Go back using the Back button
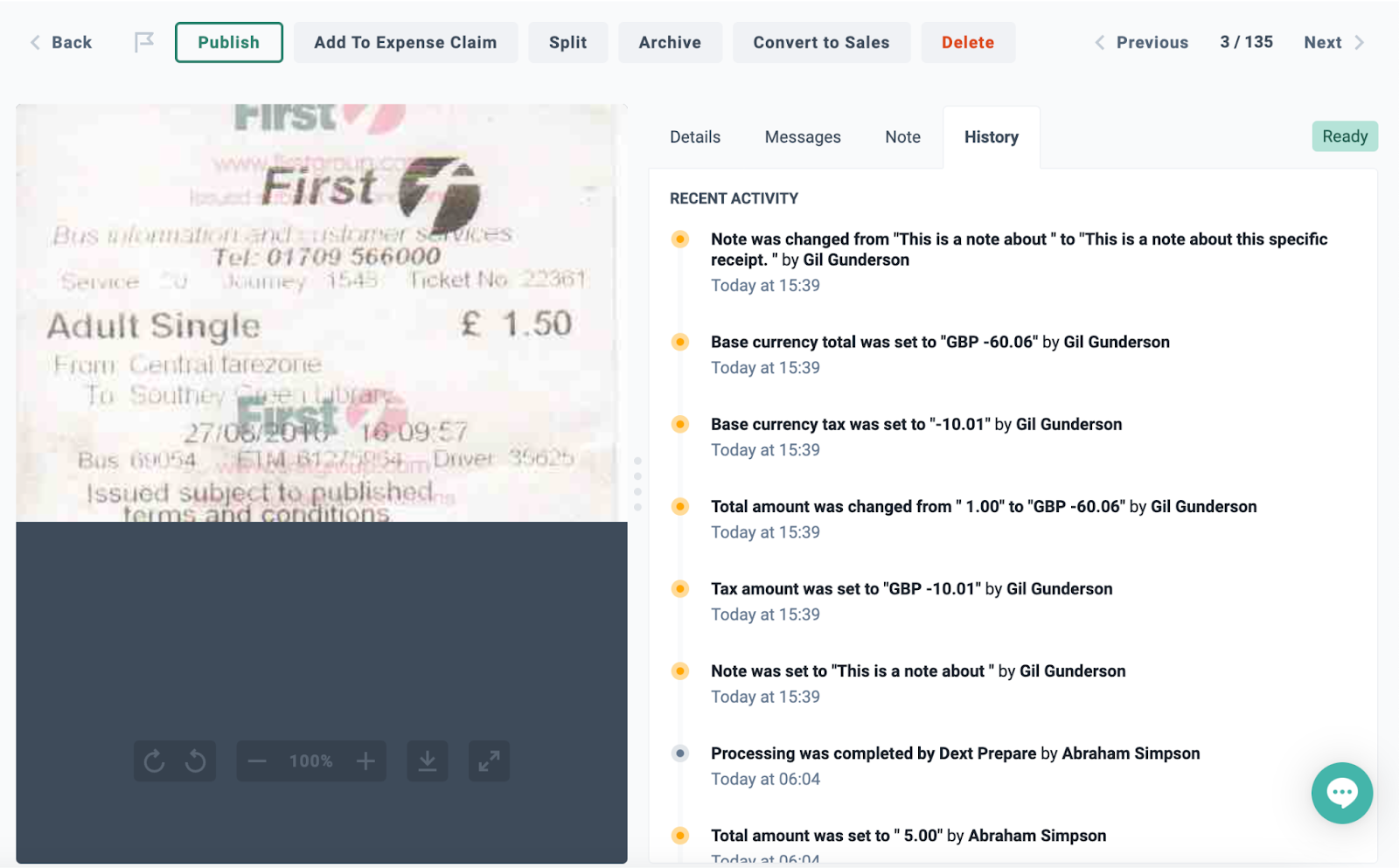Viewport: 1399px width, 868px height. tap(61, 42)
